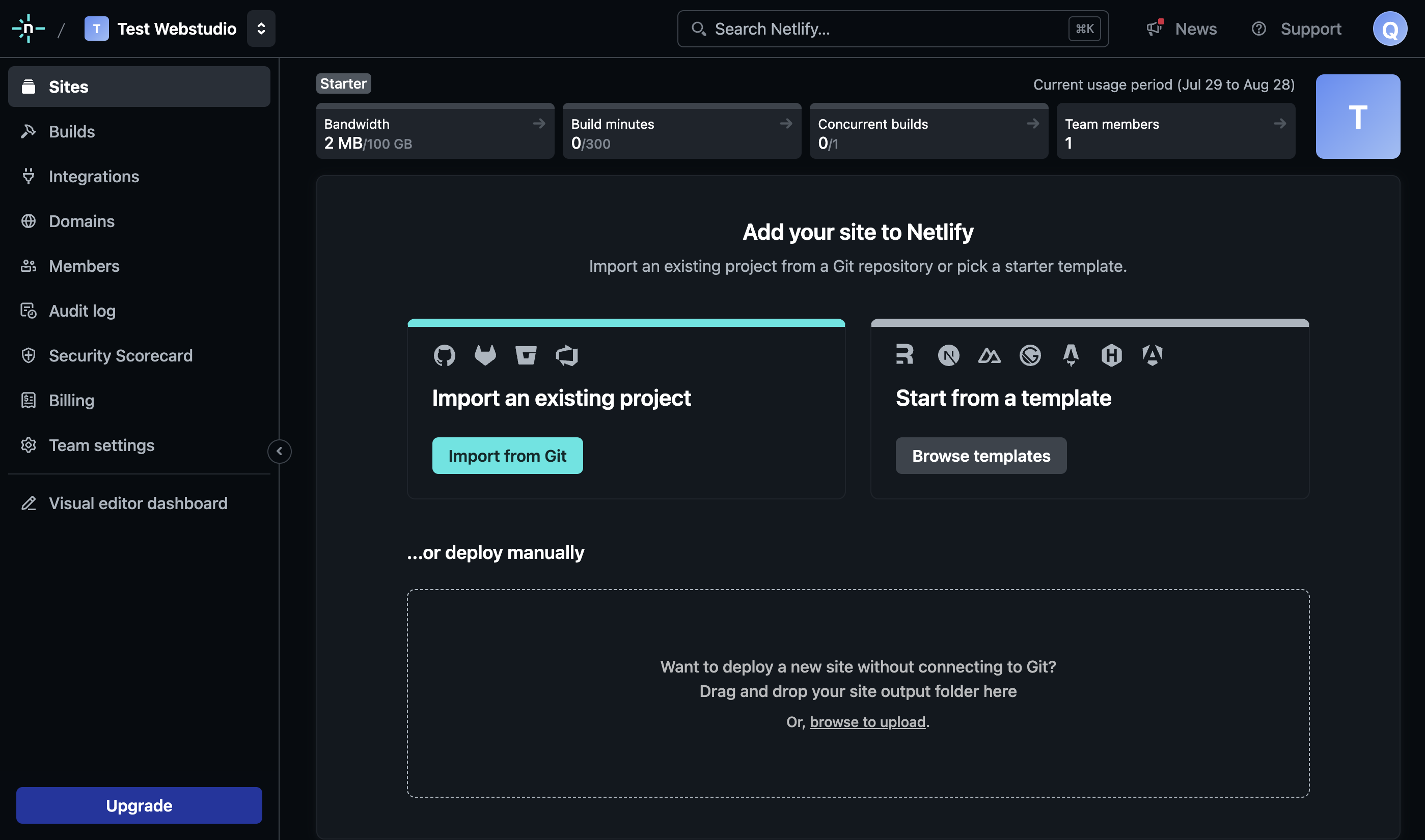Click the Visual editor pencil icon
The width and height of the screenshot is (1425, 840).
[29, 503]
